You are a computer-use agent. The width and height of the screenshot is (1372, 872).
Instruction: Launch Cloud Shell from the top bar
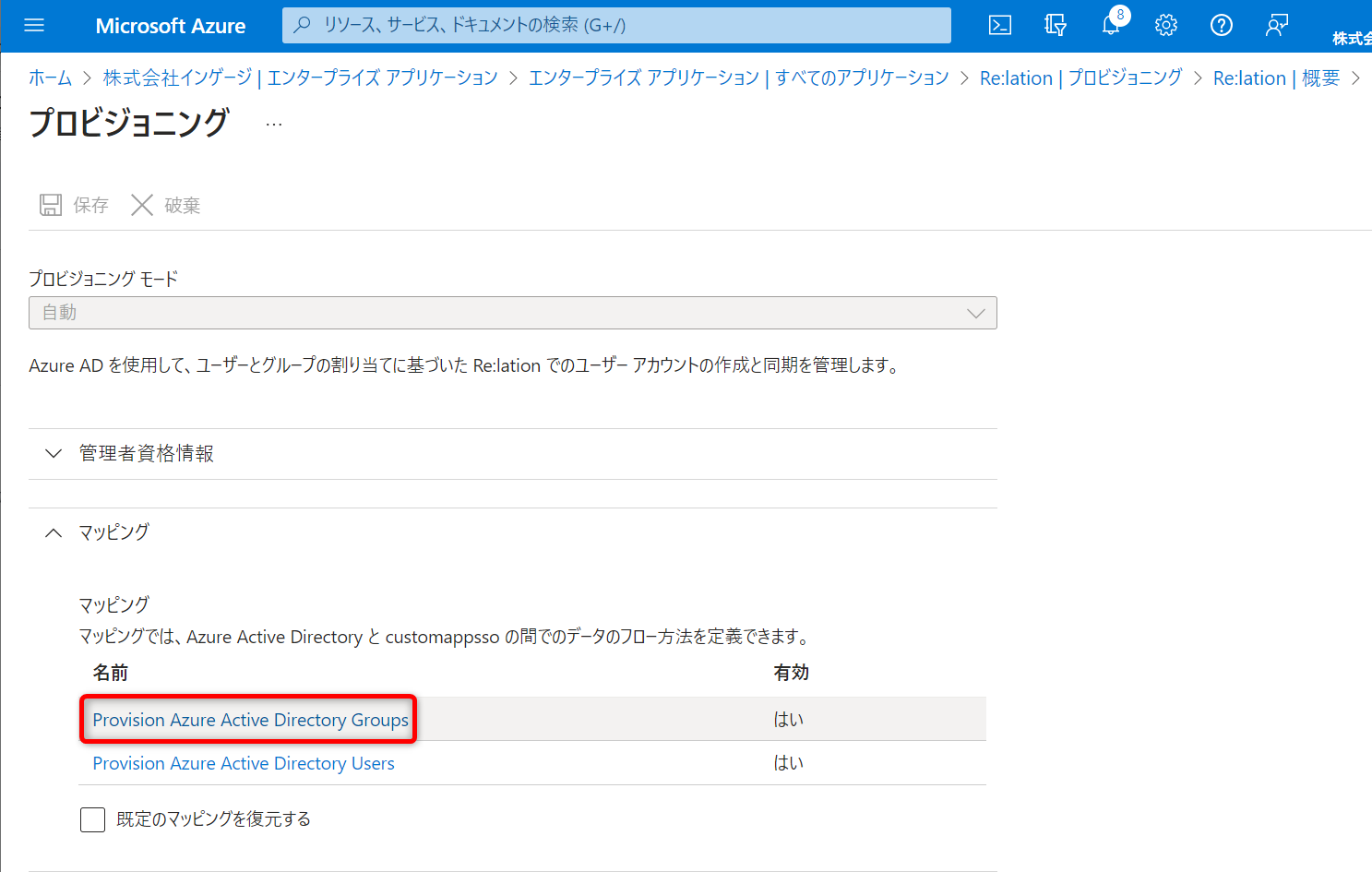coord(1000,26)
